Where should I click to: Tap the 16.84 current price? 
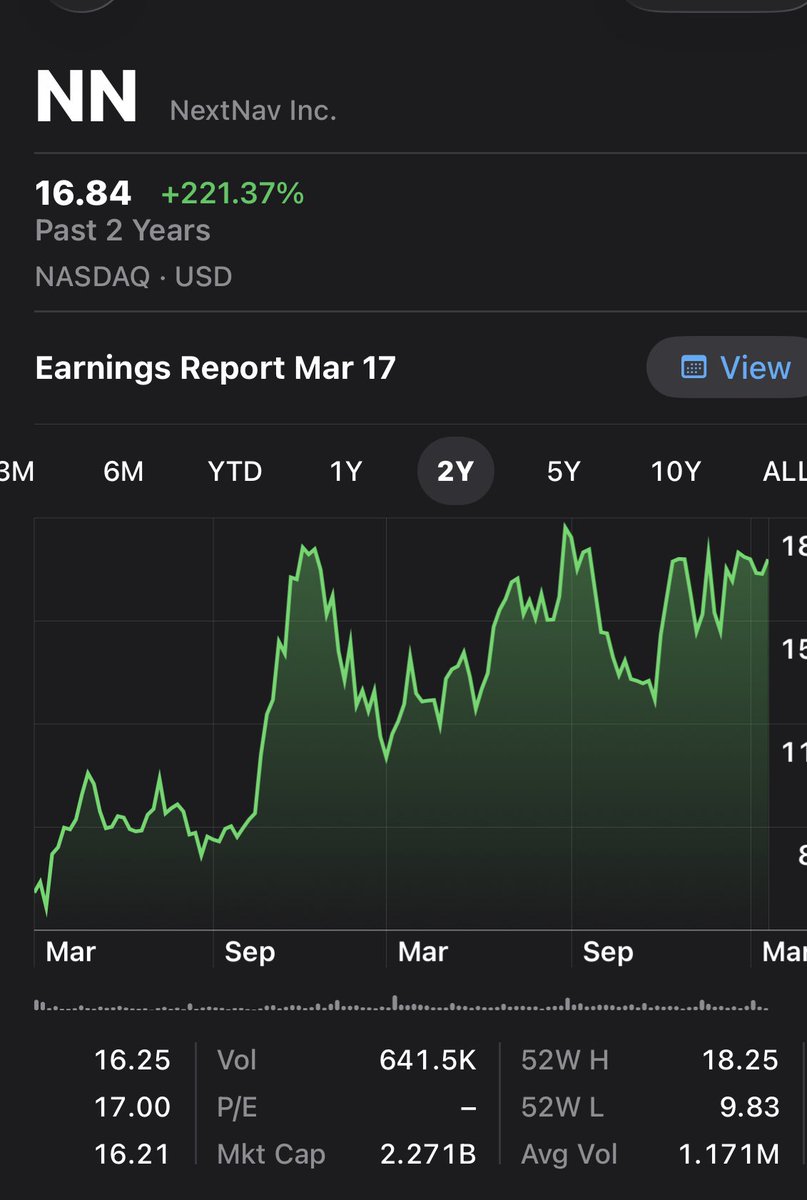click(x=85, y=192)
